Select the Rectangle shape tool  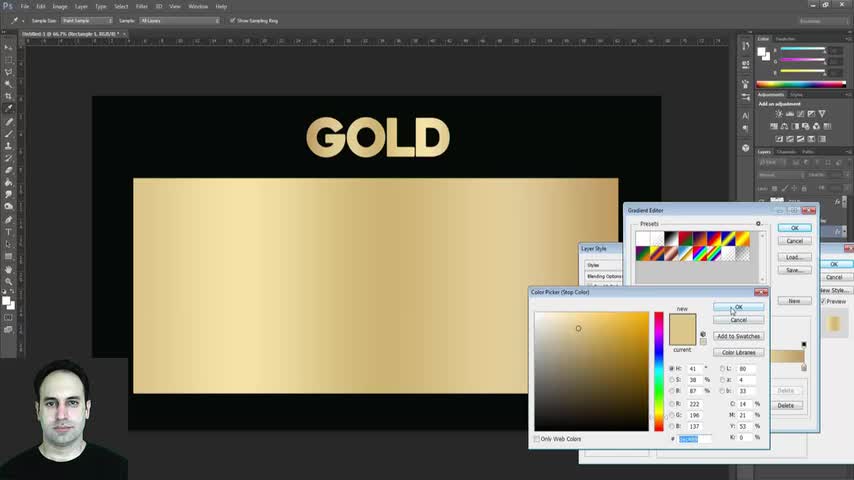tap(8, 256)
